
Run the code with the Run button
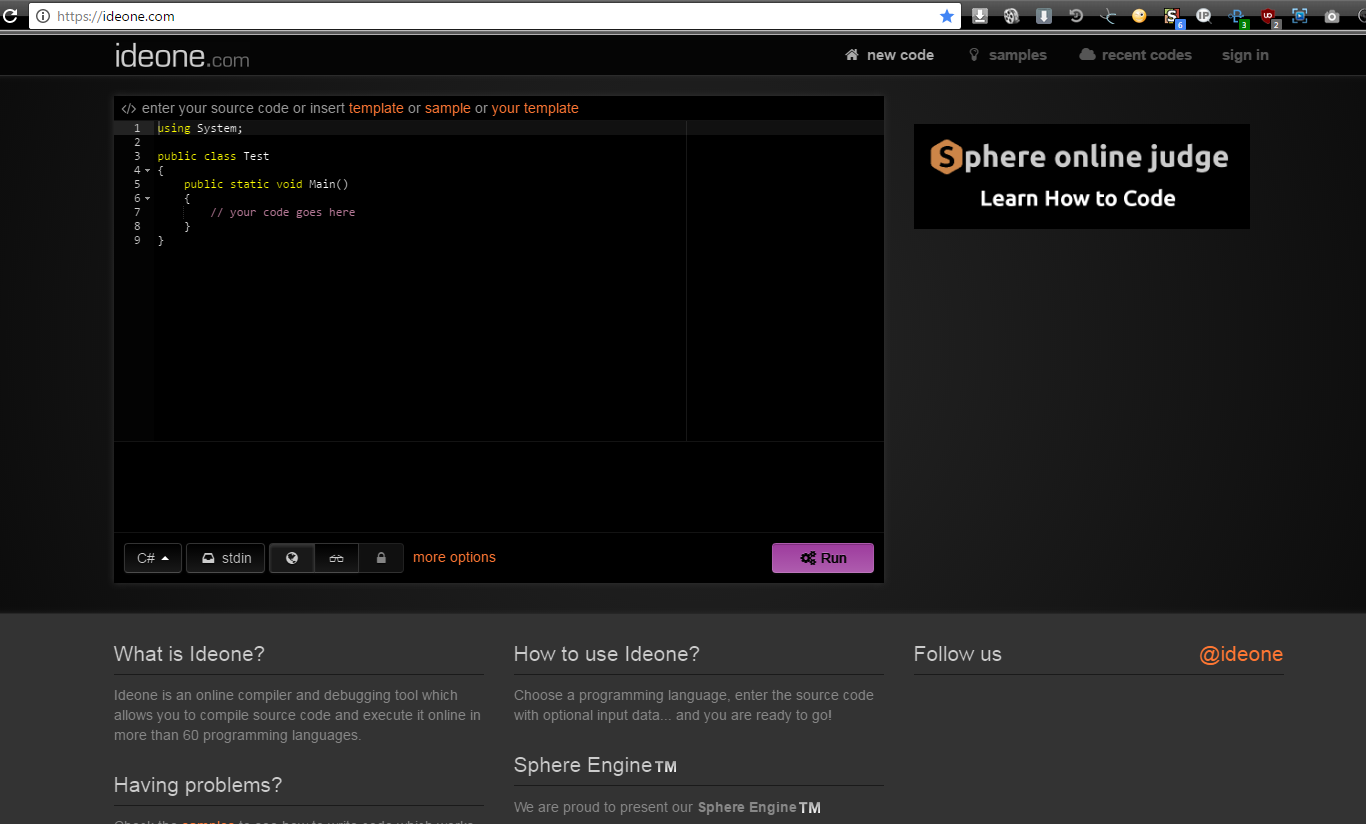click(823, 558)
